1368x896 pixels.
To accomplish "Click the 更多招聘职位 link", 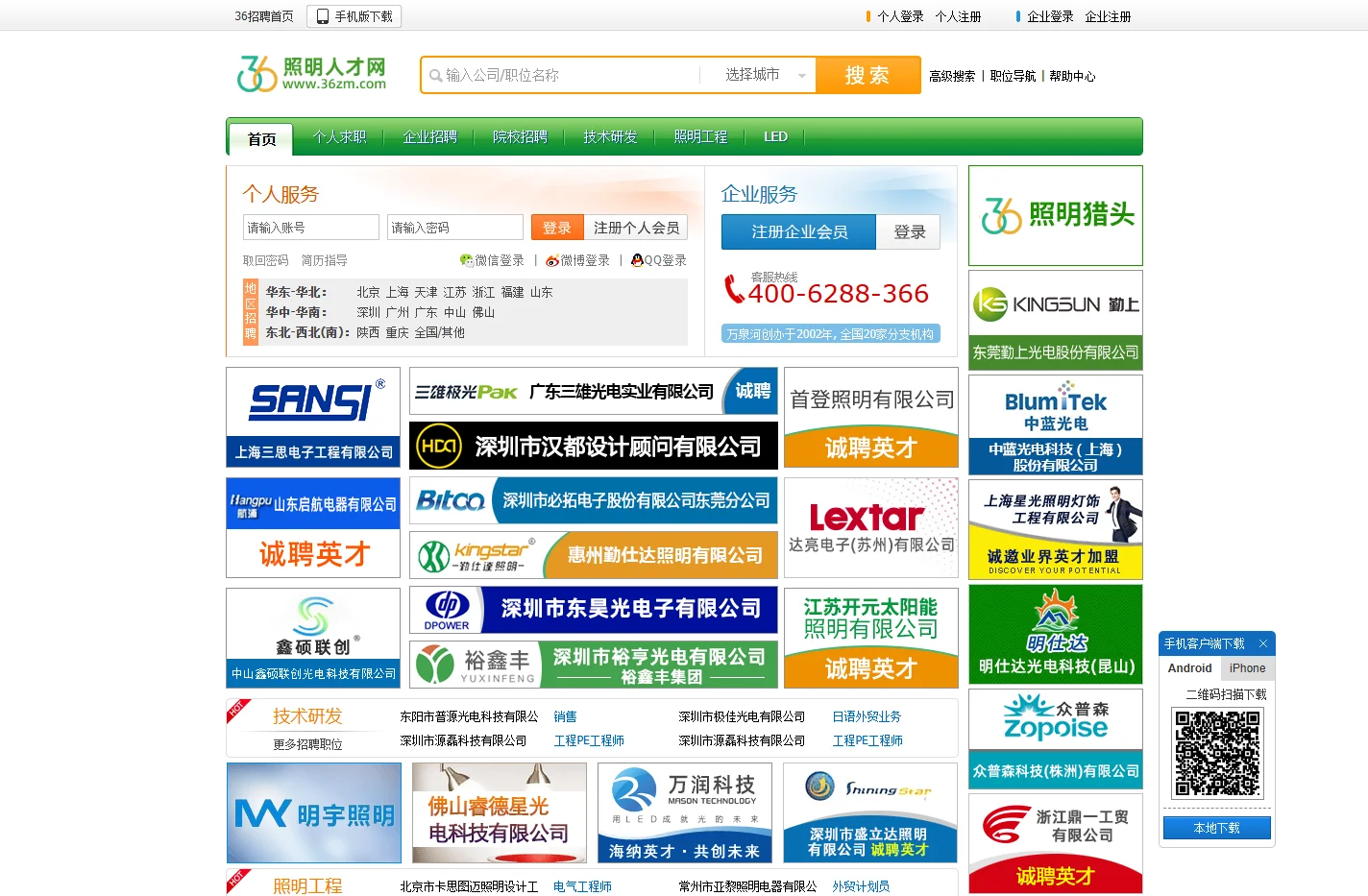I will coord(307,744).
